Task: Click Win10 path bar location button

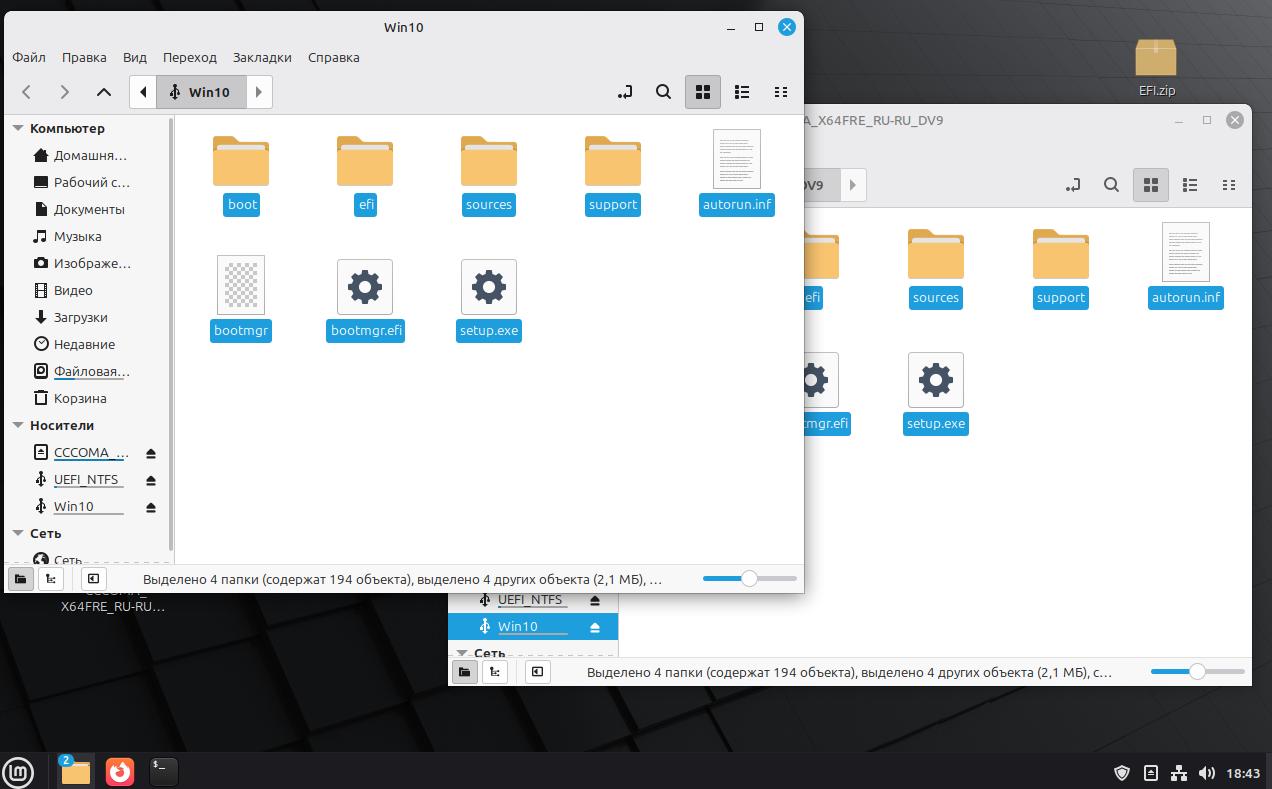Action: click(201, 92)
